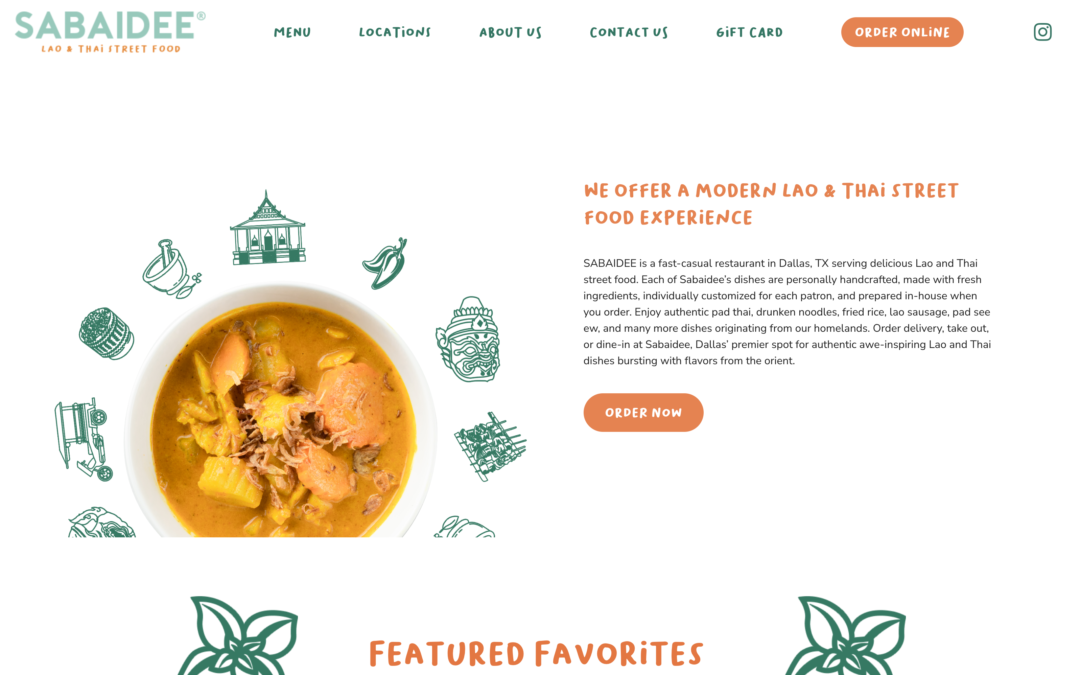The width and height of the screenshot is (1080, 675).
Task: Click the sticky rice basket icon
Action: 106,333
